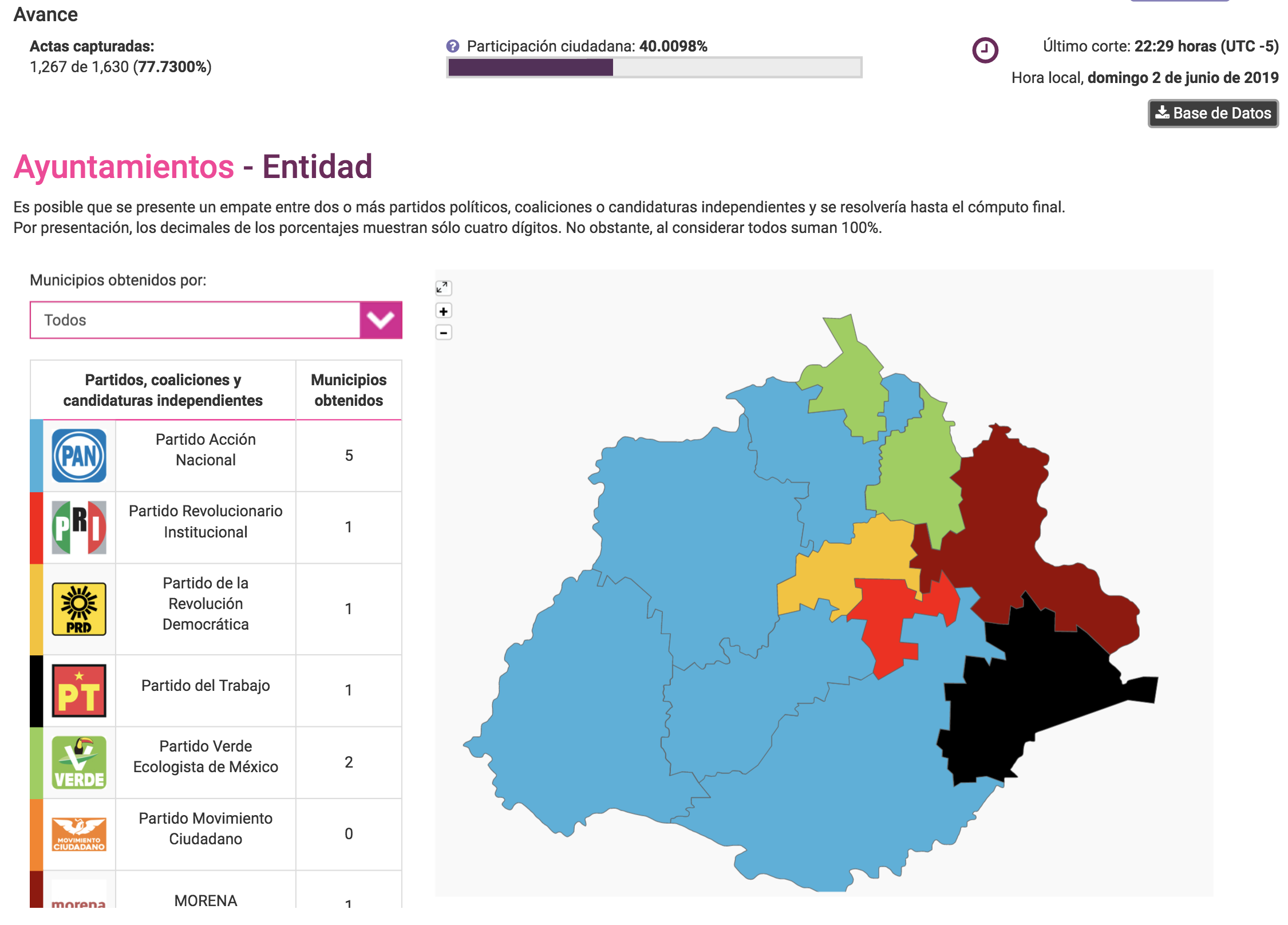1288x925 pixels.
Task: Click the blue PAN color swatch
Action: pos(37,456)
